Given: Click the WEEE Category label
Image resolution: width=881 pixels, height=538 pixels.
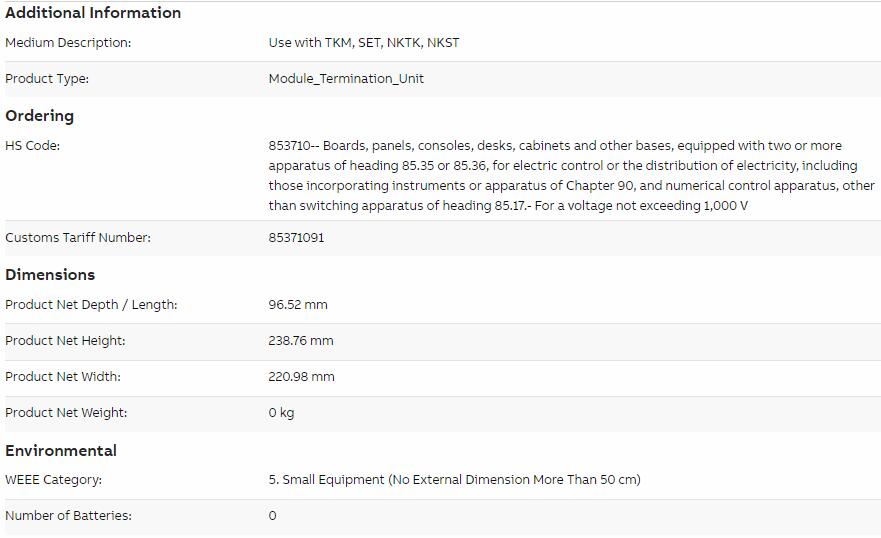Looking at the screenshot, I should [x=53, y=480].
